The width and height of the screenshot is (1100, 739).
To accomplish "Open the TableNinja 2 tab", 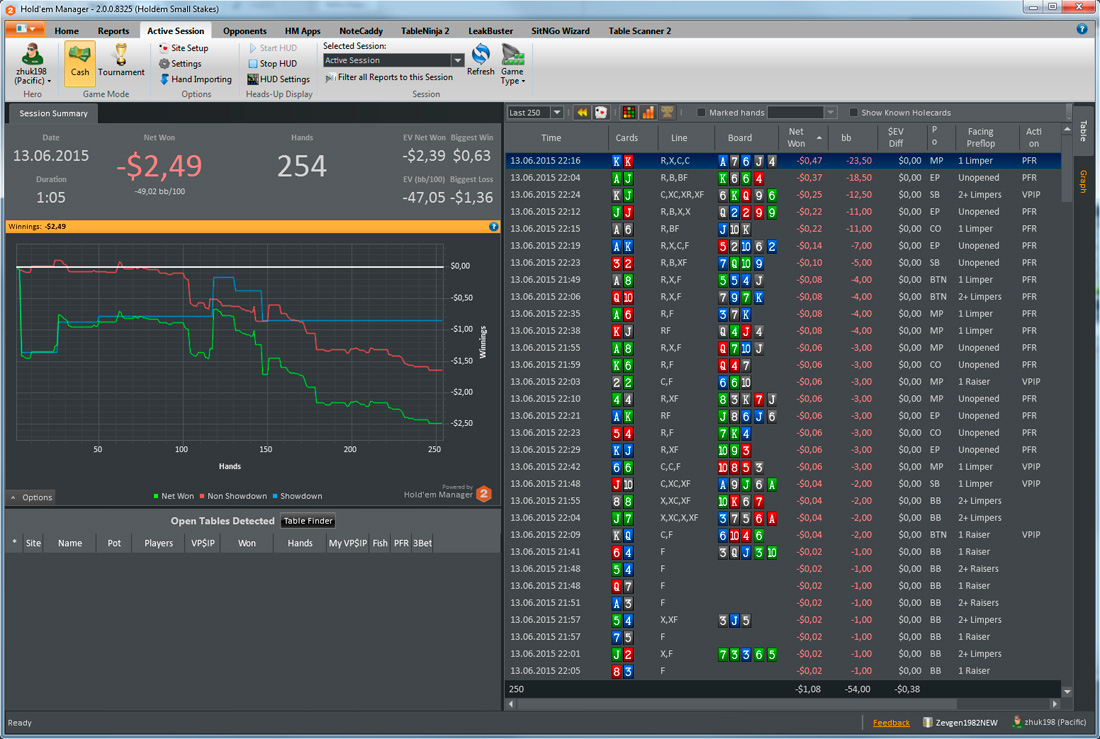I will coord(425,31).
